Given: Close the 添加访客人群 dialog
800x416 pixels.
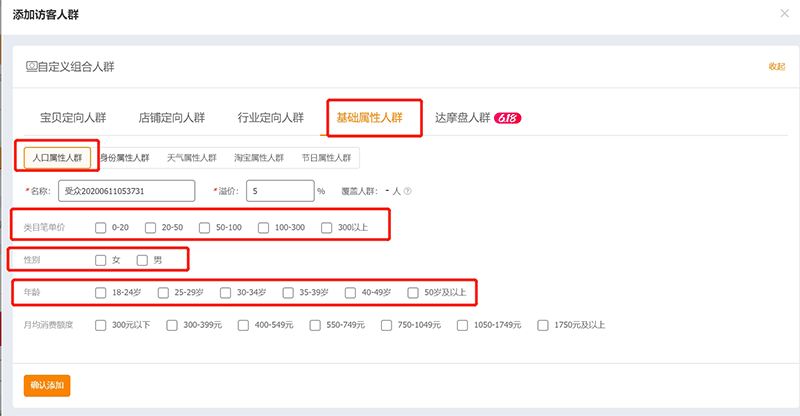Looking at the screenshot, I should 783,13.
